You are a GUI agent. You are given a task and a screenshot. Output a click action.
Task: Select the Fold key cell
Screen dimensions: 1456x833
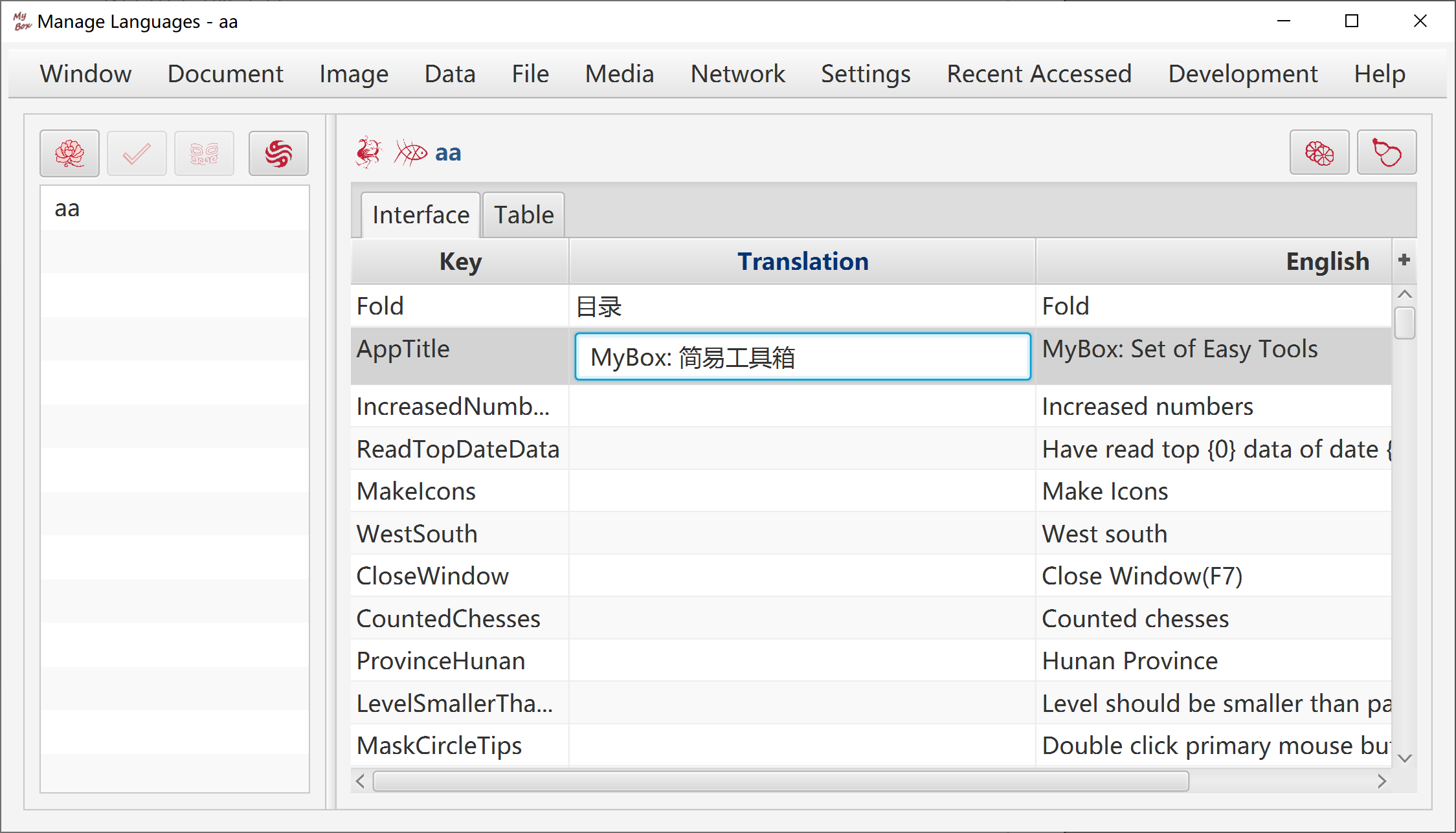point(460,306)
